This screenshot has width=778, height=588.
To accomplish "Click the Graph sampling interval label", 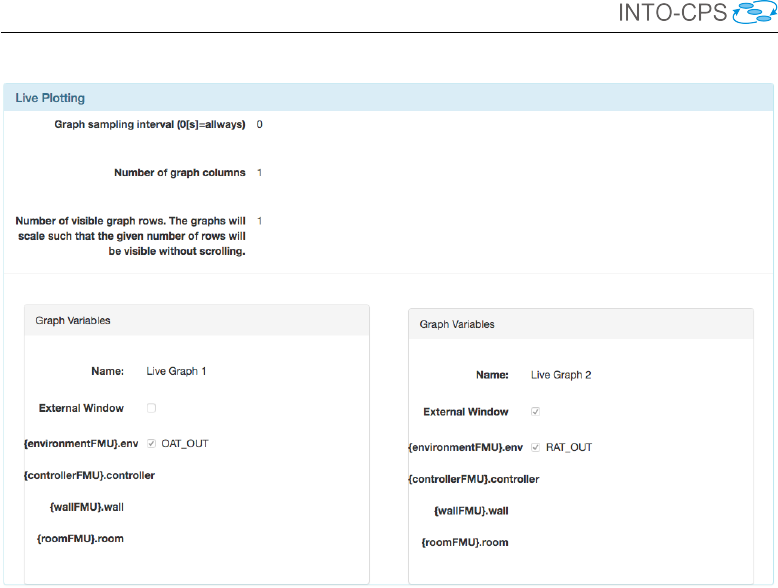I will (150, 125).
